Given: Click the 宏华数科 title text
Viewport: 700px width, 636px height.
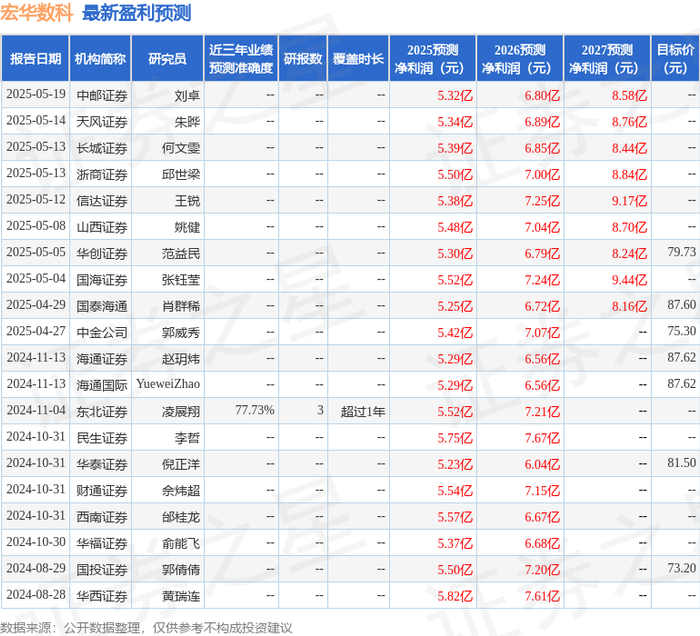Looking at the screenshot, I should click(x=37, y=12).
